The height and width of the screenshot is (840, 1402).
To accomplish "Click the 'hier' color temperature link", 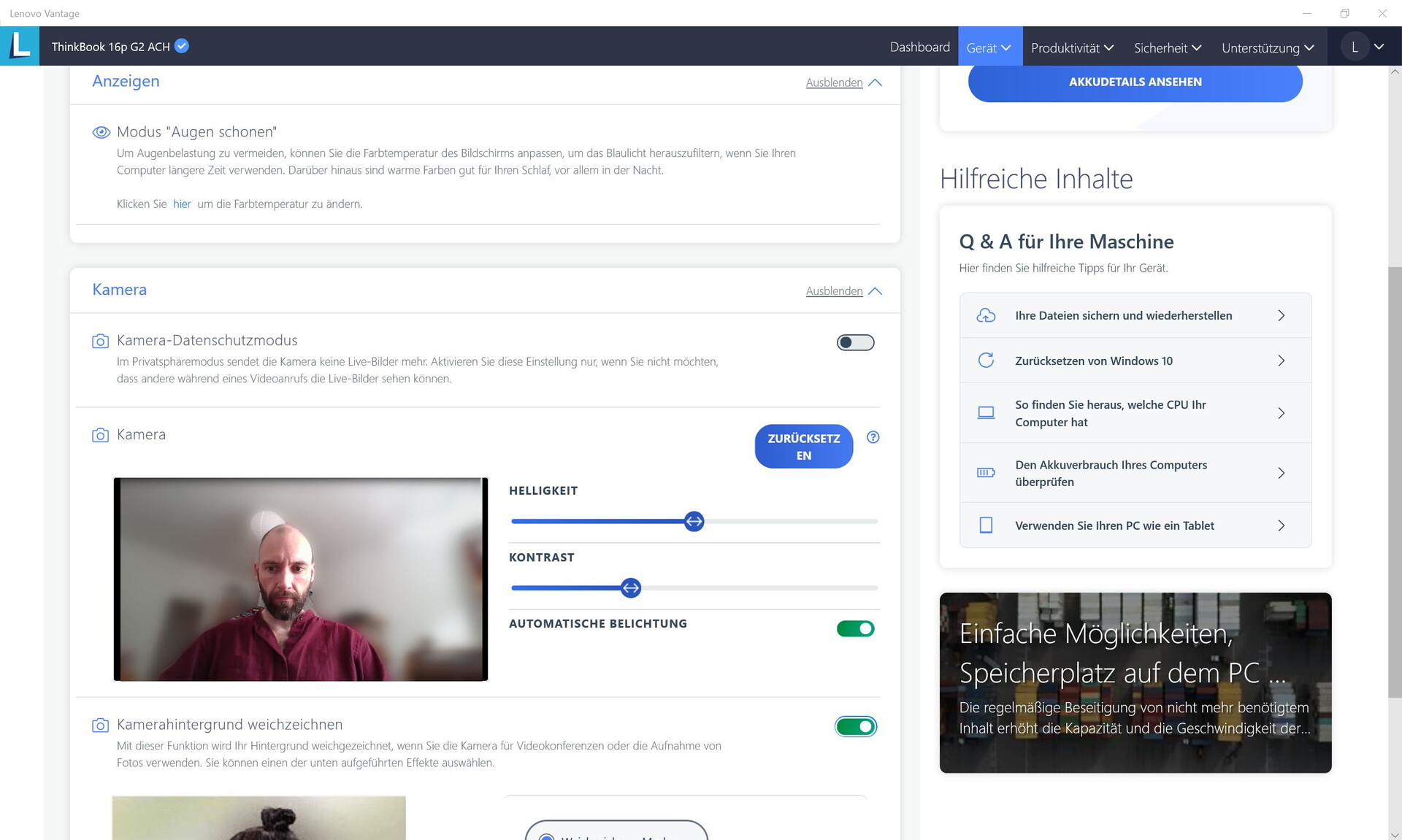I will tap(182, 204).
